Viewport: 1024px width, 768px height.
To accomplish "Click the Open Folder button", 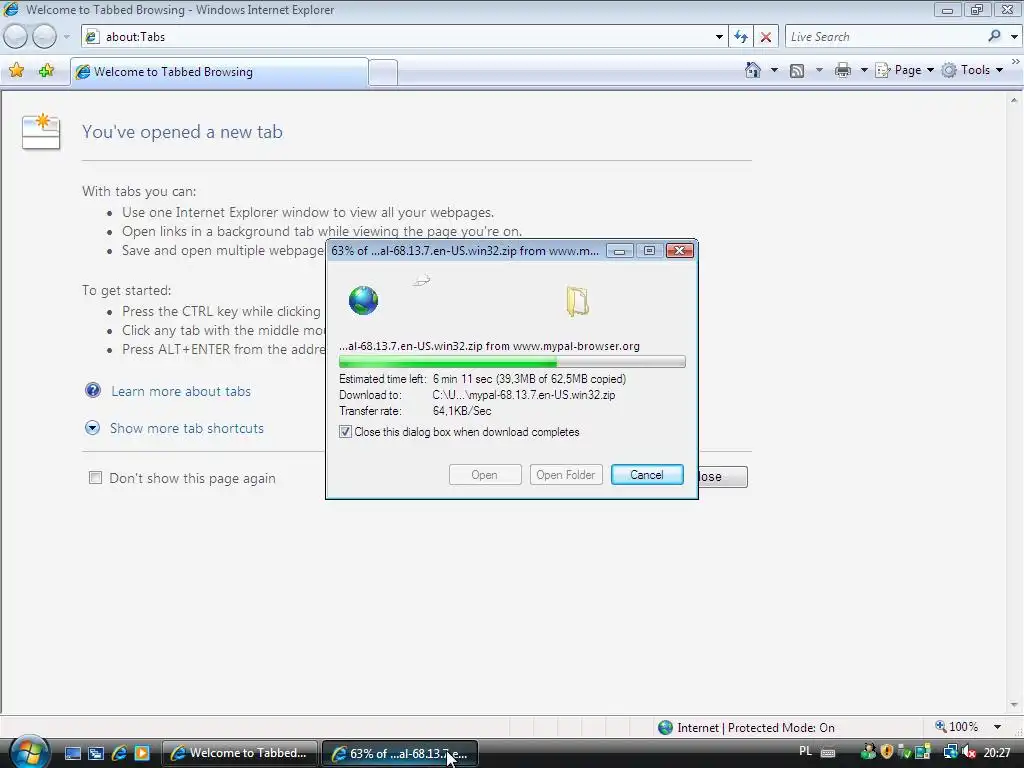I will [x=566, y=475].
